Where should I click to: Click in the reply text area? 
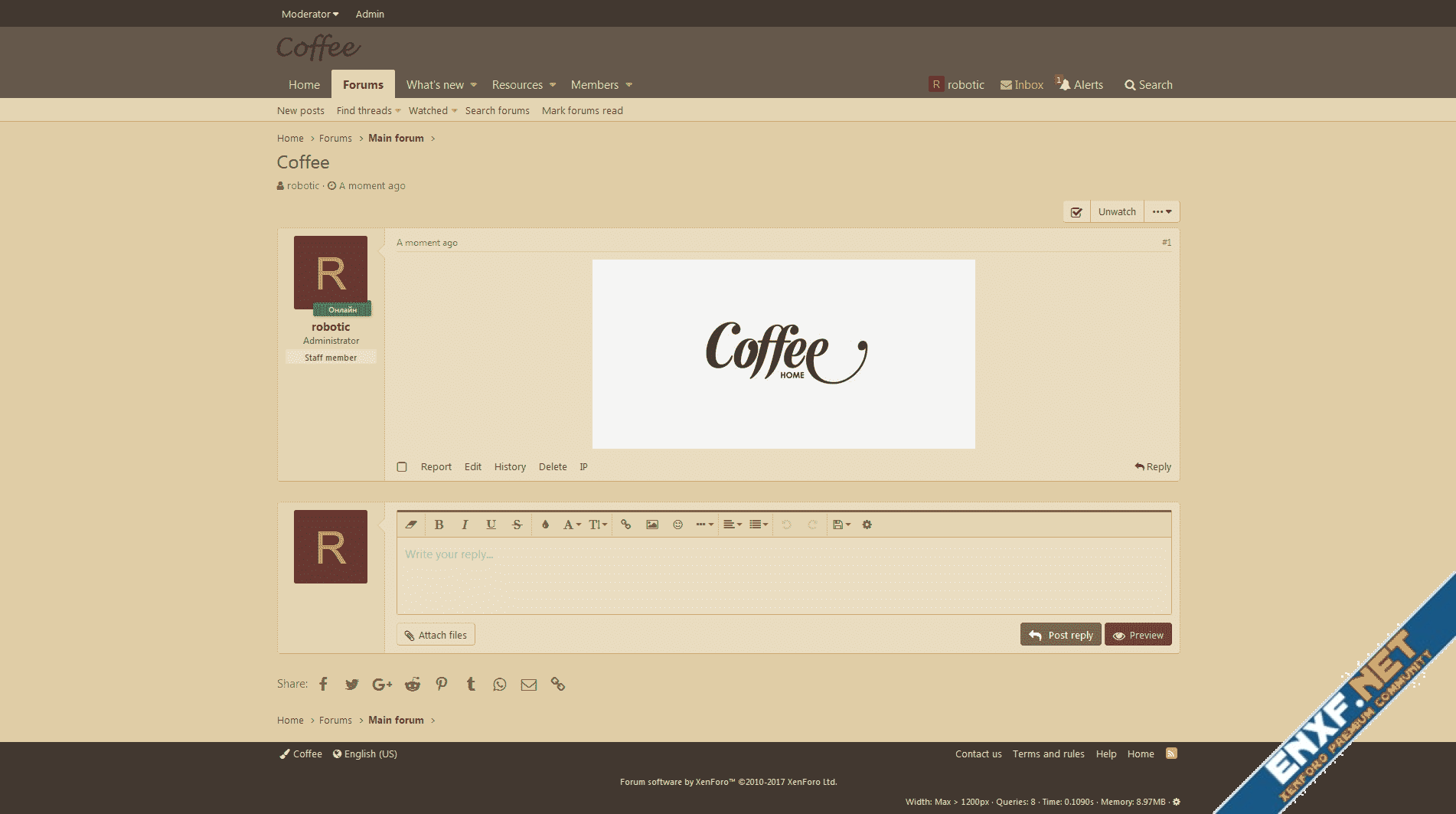click(x=783, y=574)
